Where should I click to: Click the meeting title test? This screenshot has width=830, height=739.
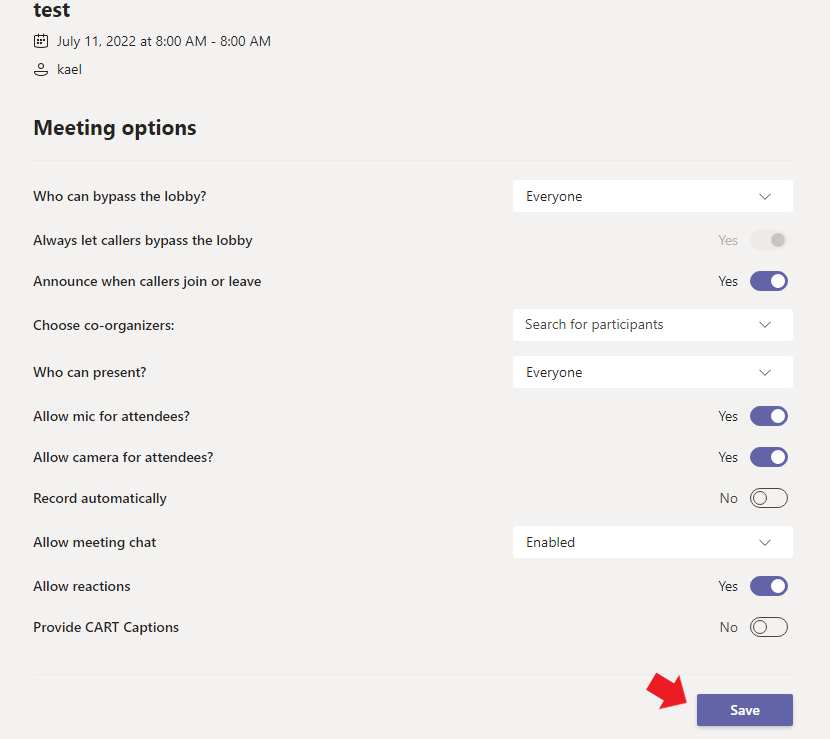[x=50, y=11]
